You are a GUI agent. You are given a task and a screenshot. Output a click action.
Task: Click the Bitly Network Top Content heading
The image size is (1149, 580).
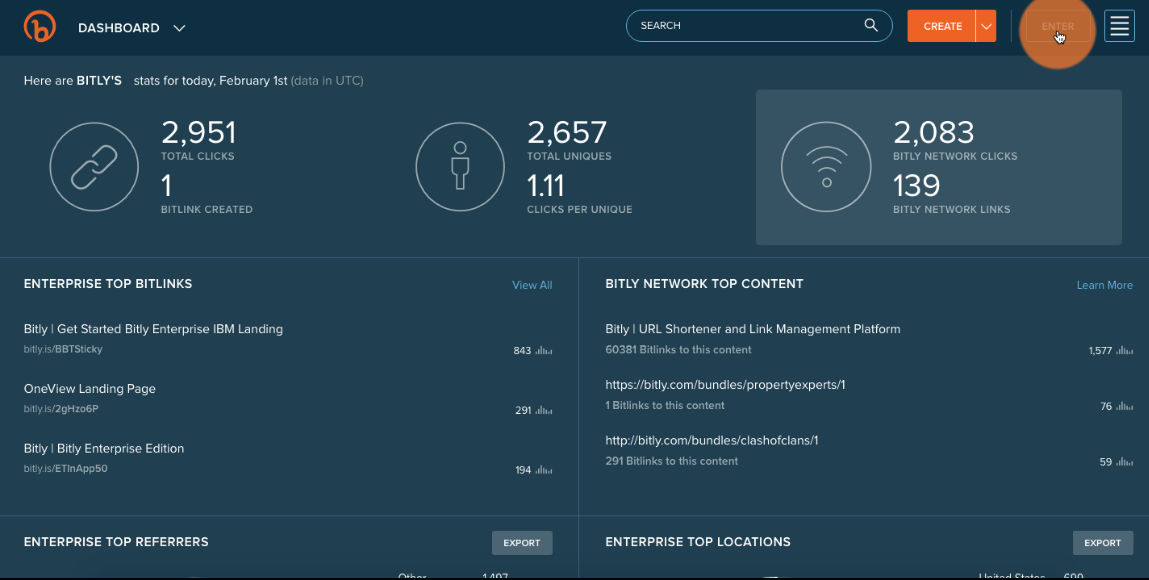pos(704,283)
